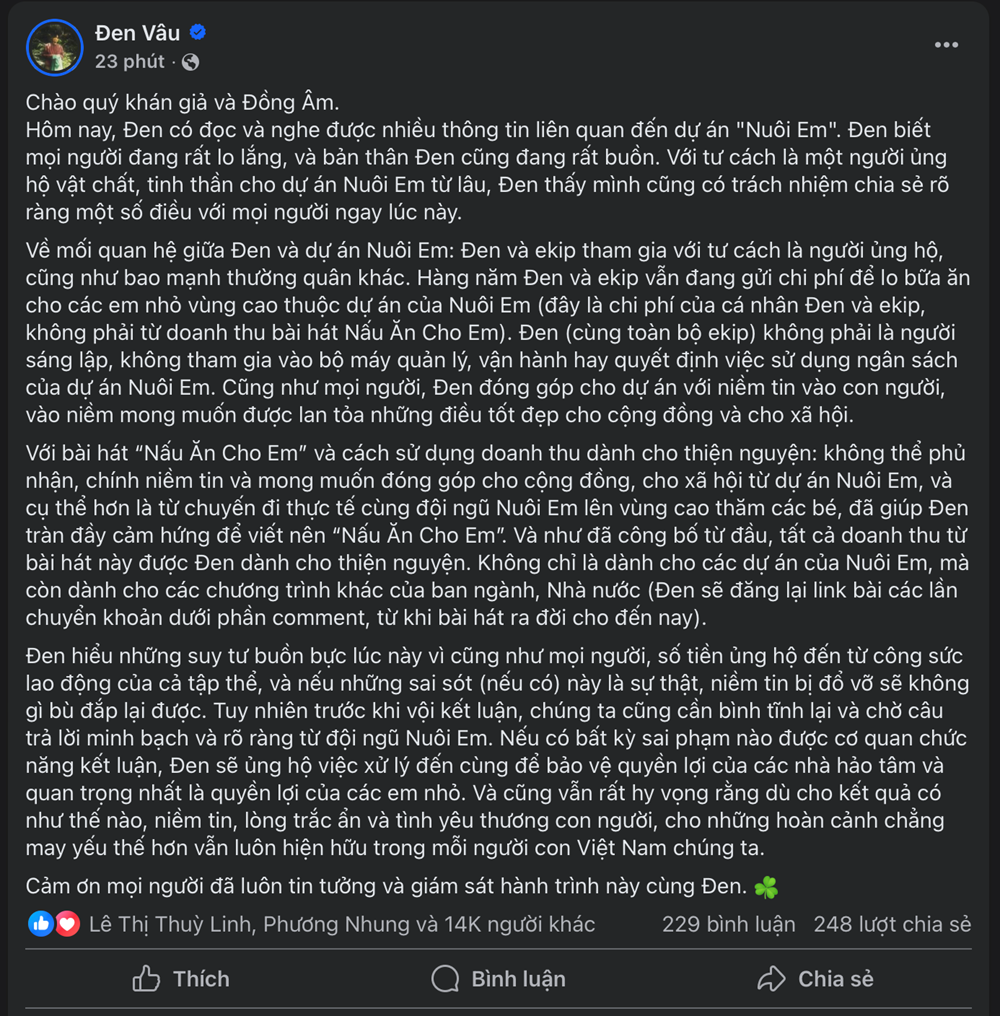Click the red heart reaction icon
The width and height of the screenshot is (1000, 1016).
(67, 924)
